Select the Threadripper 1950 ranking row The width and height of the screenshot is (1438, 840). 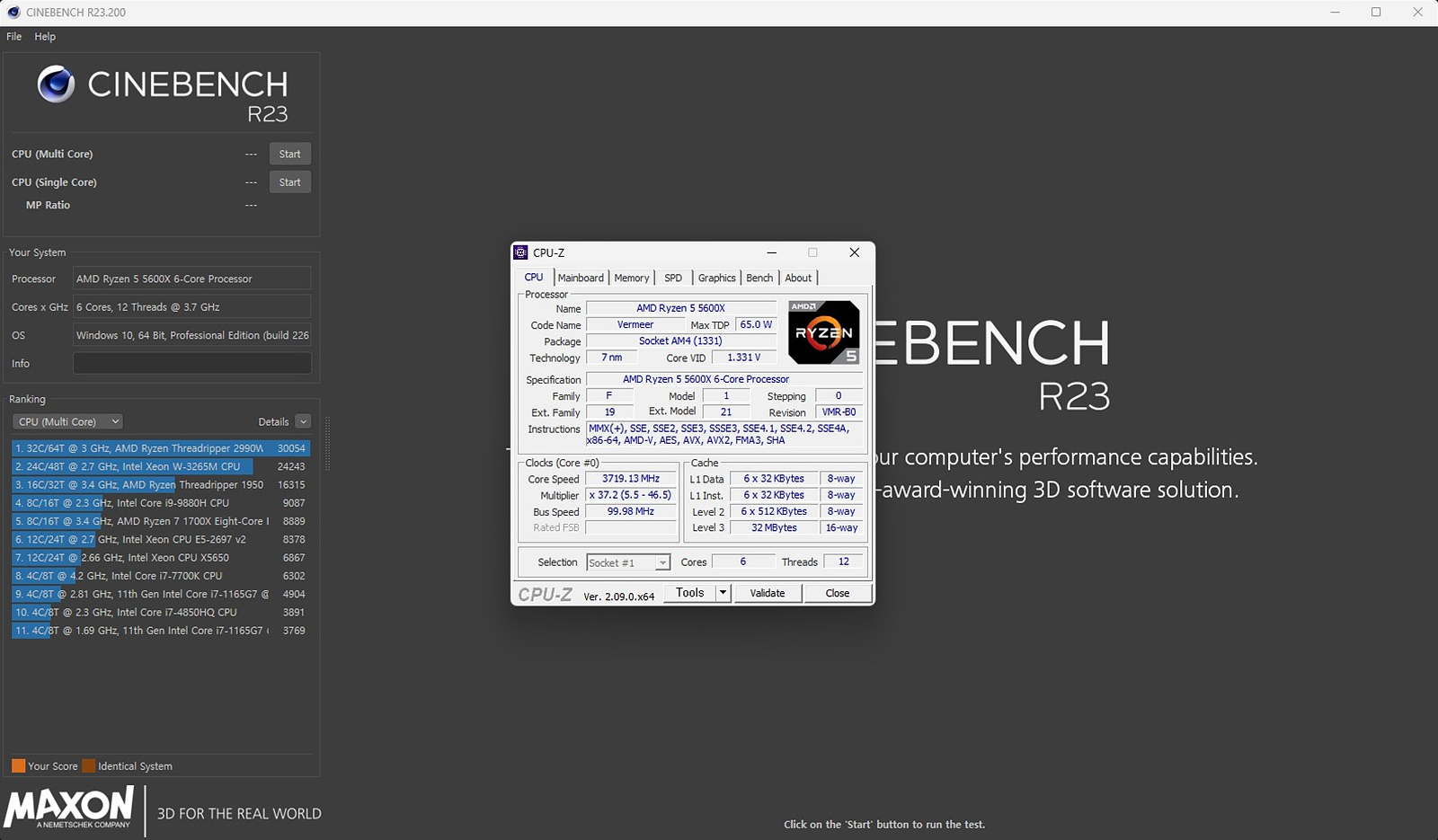pyautogui.click(x=161, y=484)
